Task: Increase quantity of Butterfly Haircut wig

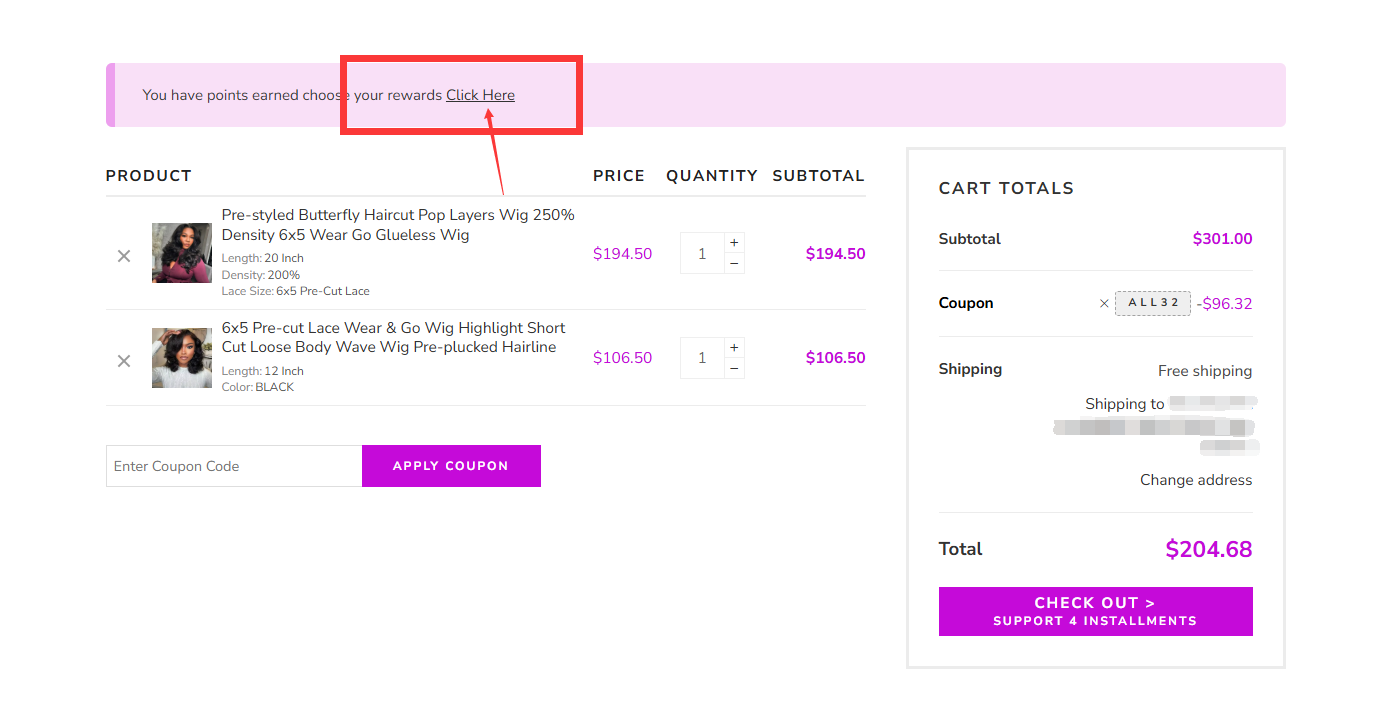Action: (734, 243)
